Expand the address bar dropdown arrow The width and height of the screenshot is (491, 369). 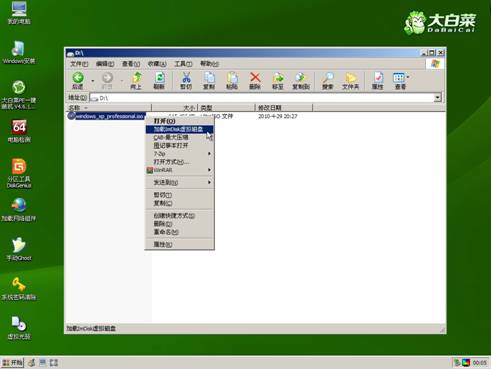[437, 98]
